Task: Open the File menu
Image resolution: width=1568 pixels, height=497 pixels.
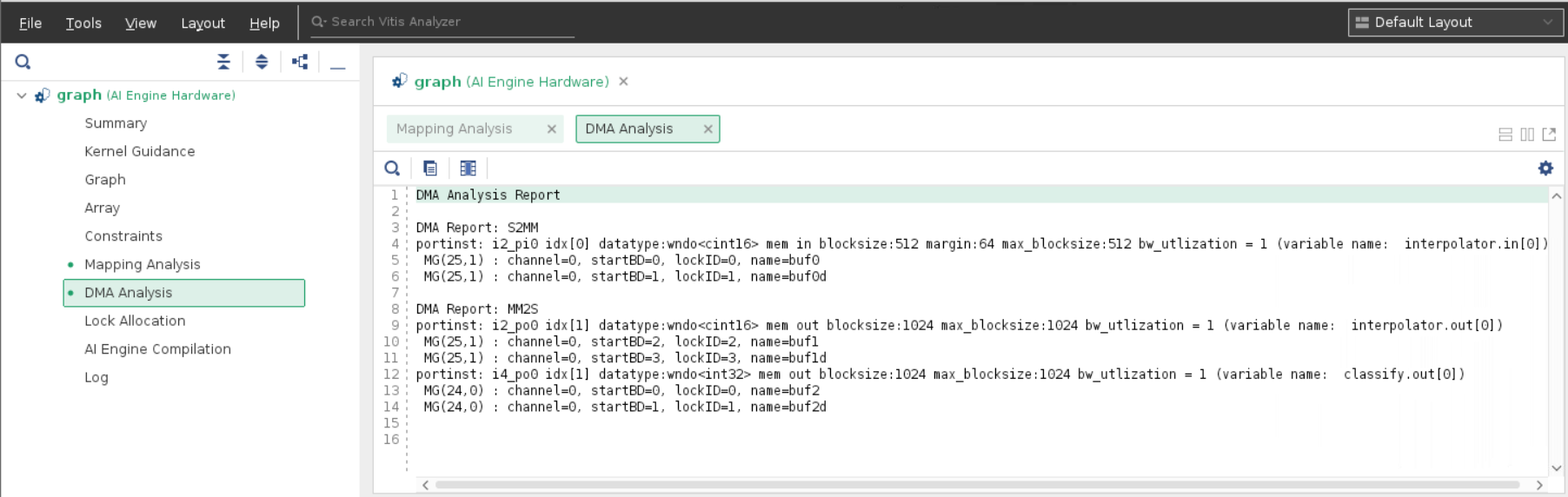Action: (x=30, y=23)
